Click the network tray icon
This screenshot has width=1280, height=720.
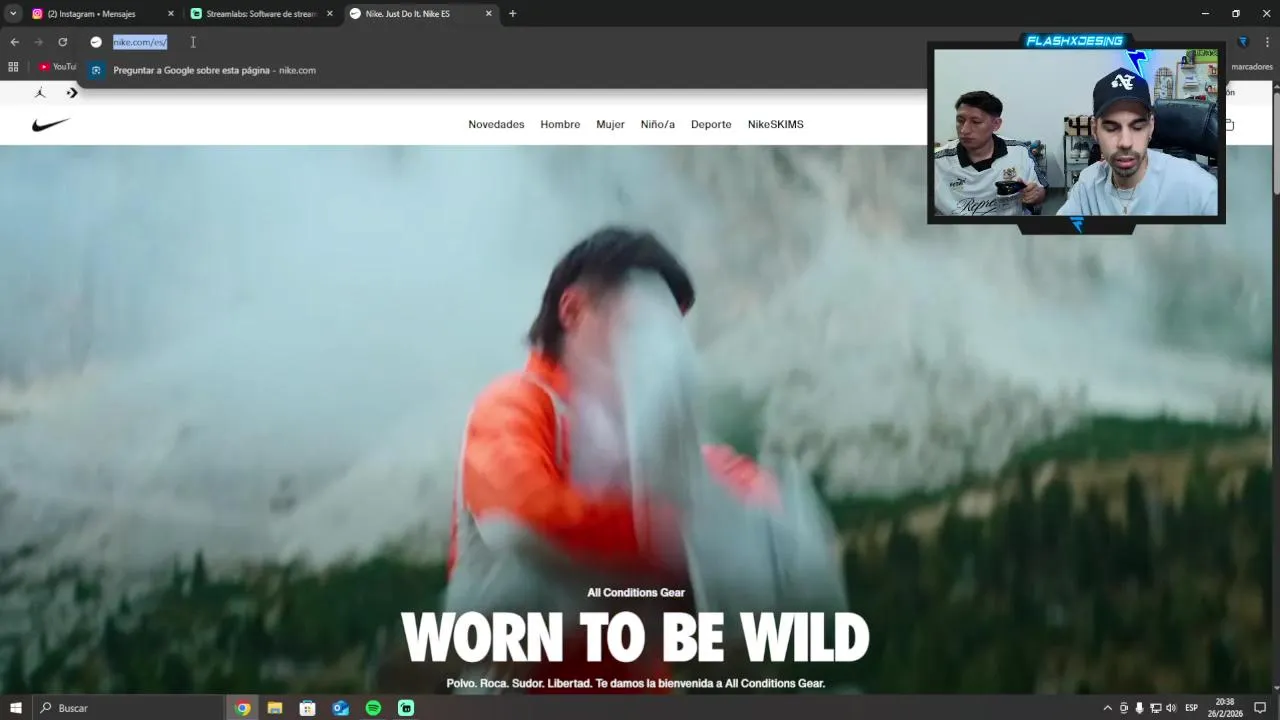click(x=1155, y=708)
